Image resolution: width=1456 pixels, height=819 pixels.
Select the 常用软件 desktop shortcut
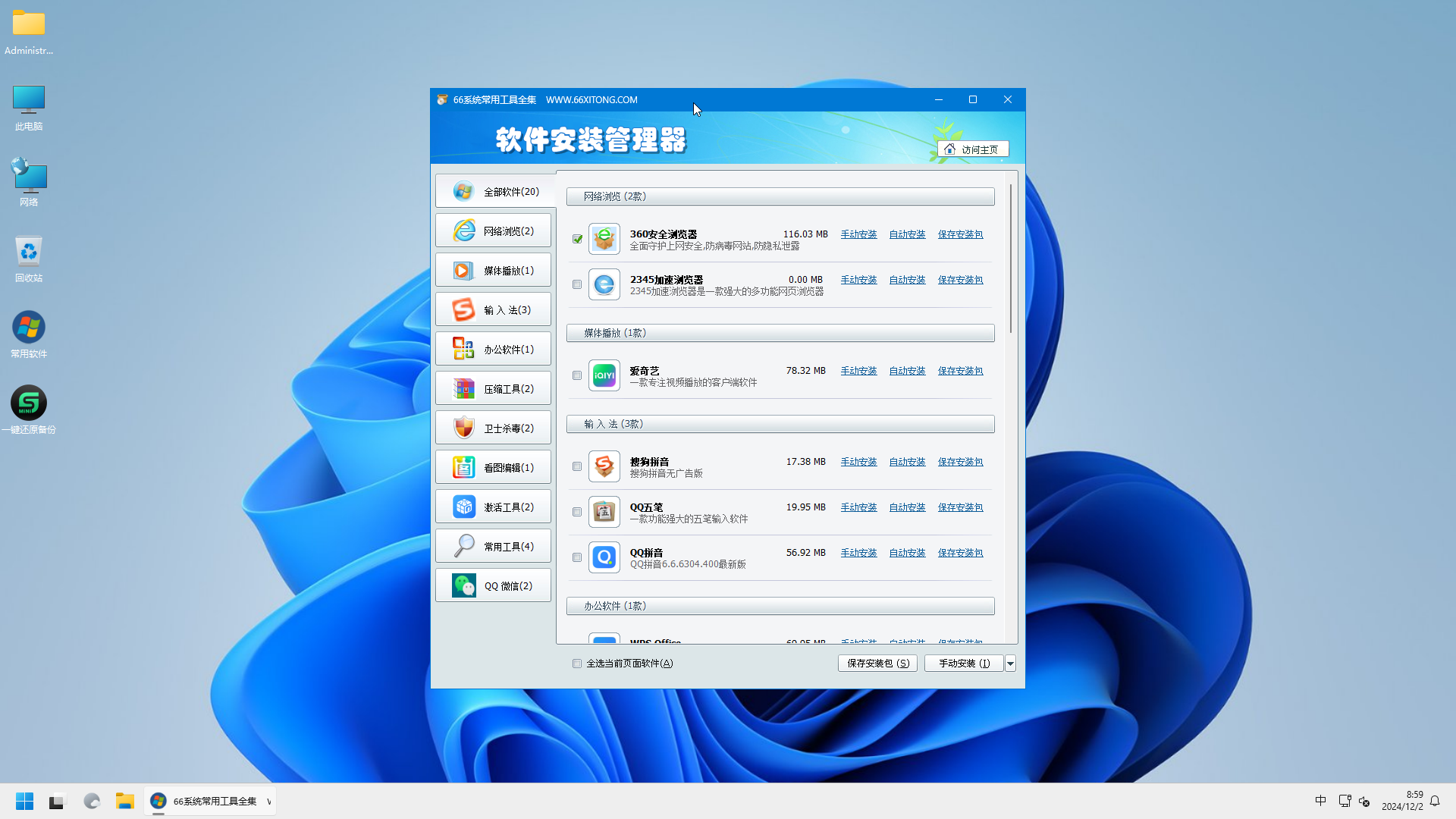(x=29, y=334)
